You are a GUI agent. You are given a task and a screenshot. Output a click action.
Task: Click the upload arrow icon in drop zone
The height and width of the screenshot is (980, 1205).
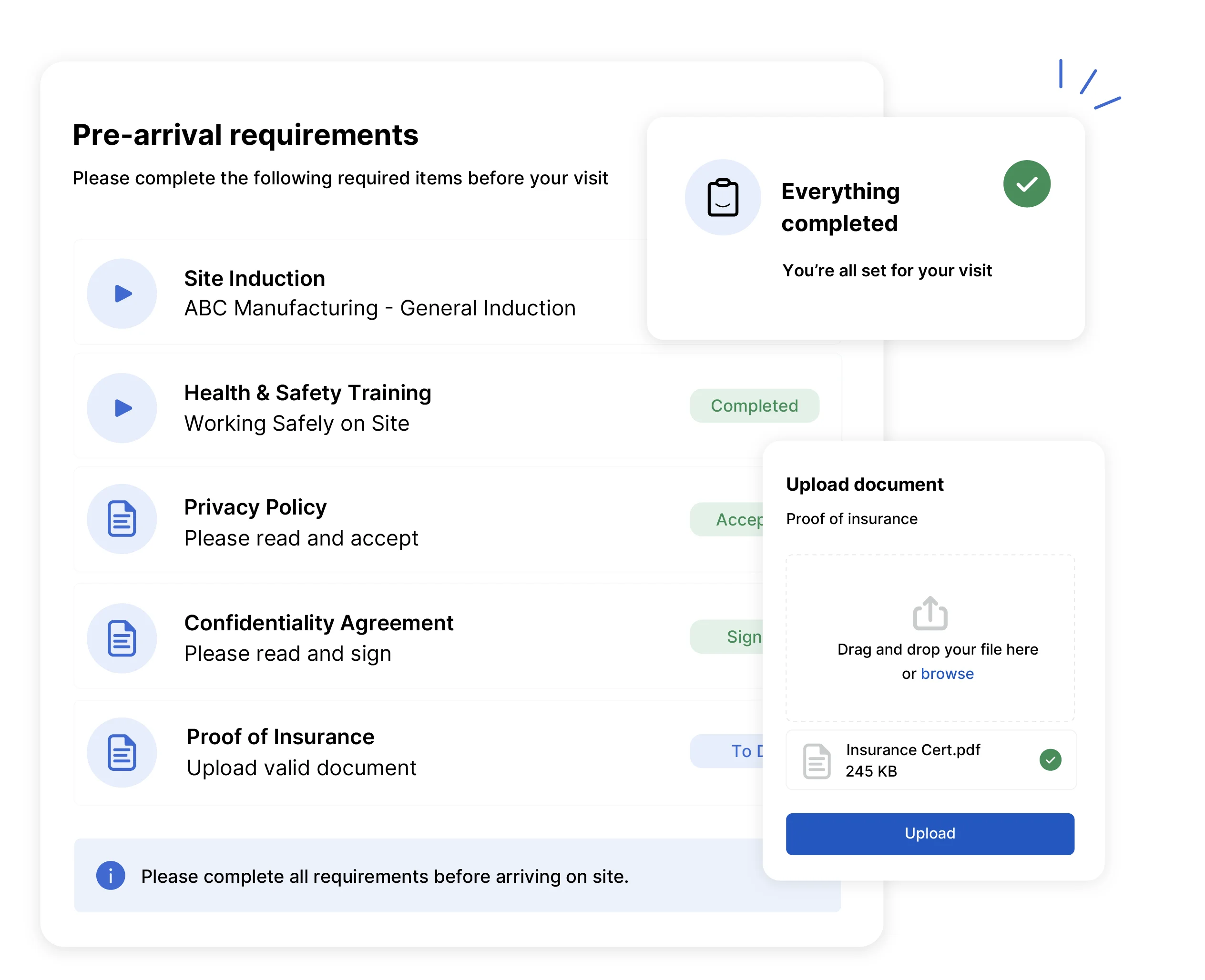tap(930, 613)
